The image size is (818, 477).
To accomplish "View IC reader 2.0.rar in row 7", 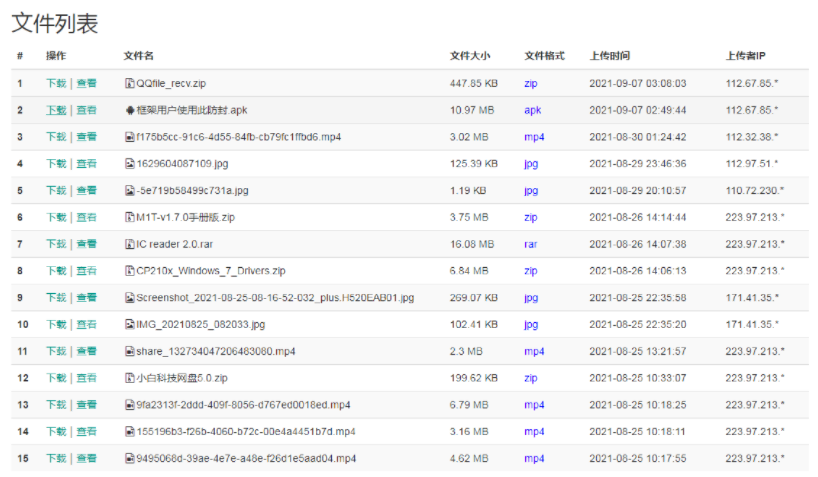I will coord(87,244).
